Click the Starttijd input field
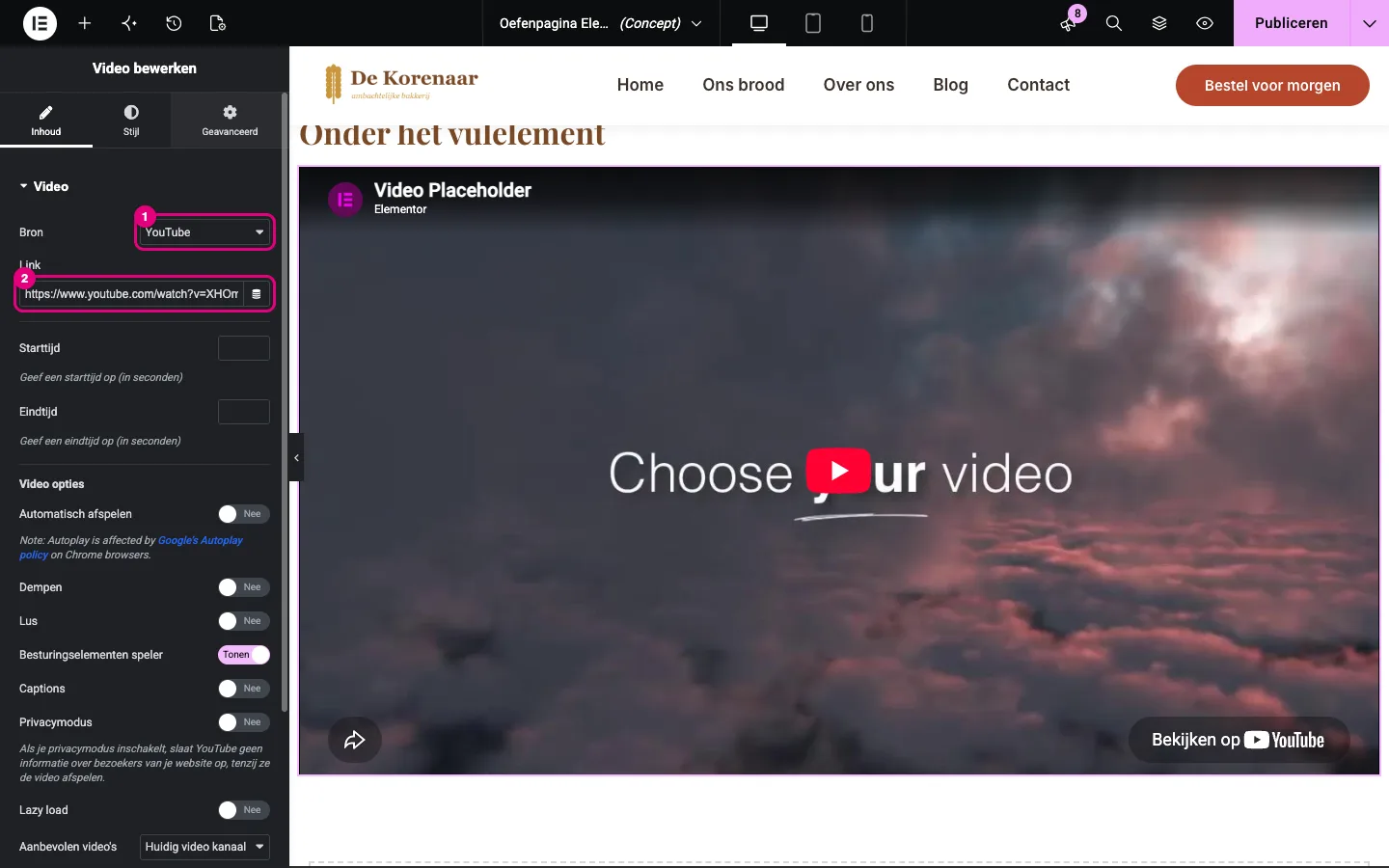Image resolution: width=1389 pixels, height=868 pixels. (x=244, y=348)
